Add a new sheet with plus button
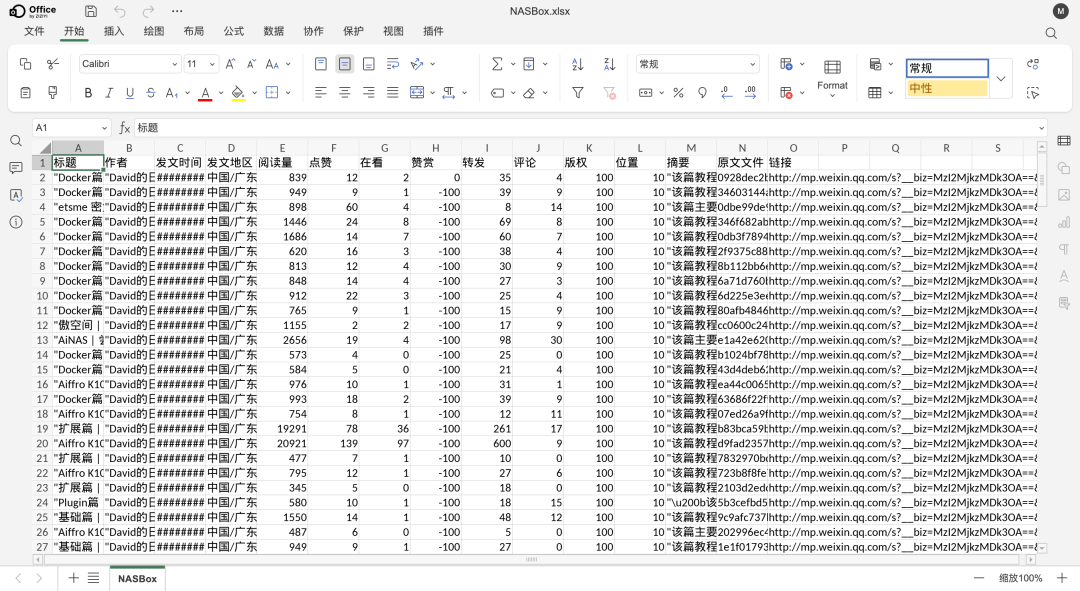 click(x=72, y=578)
